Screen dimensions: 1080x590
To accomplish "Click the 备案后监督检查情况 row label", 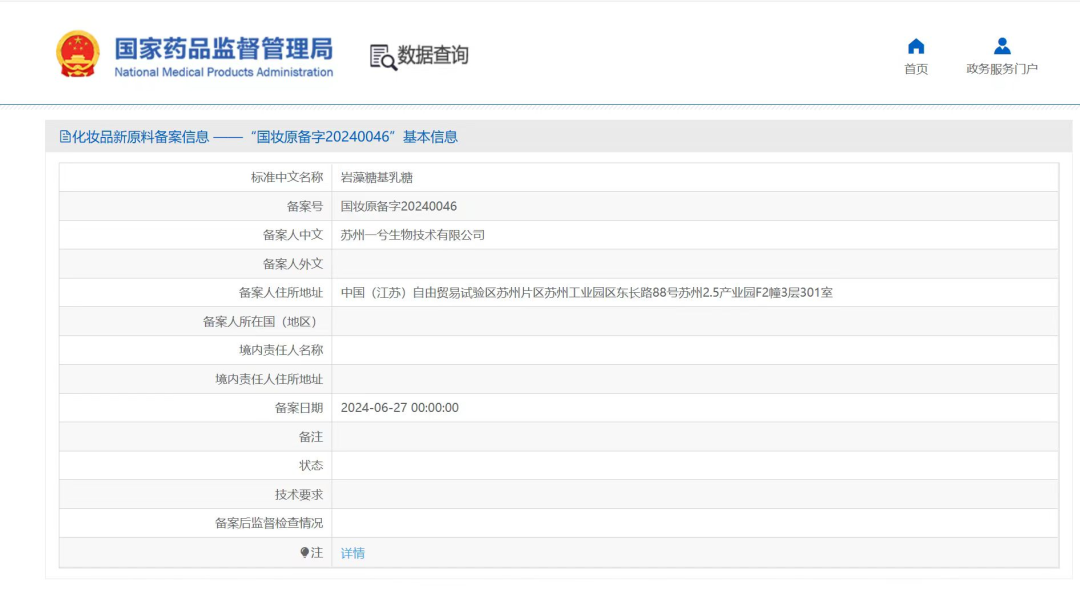I will coord(269,523).
